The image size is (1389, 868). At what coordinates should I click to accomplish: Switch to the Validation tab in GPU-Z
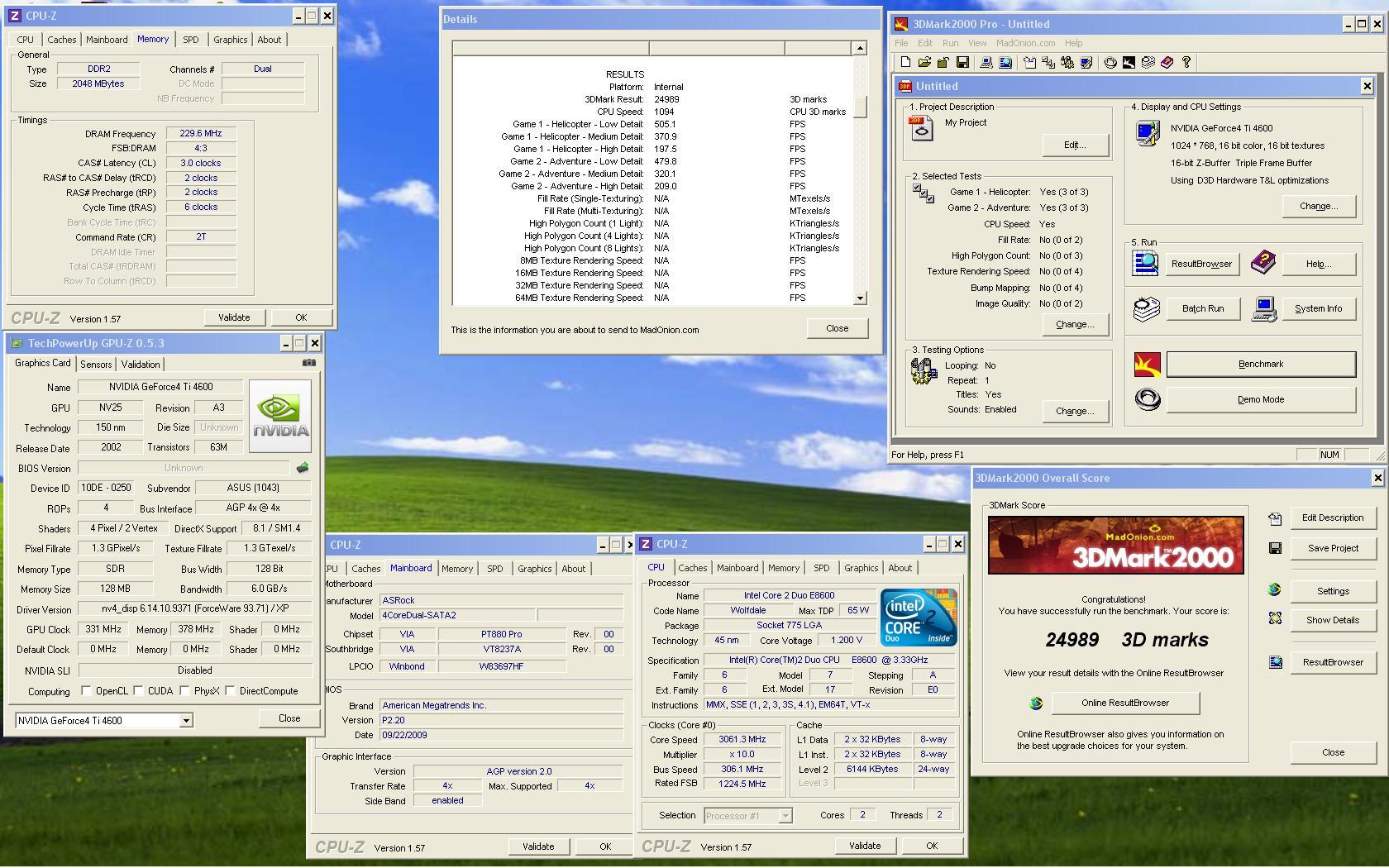(x=141, y=365)
